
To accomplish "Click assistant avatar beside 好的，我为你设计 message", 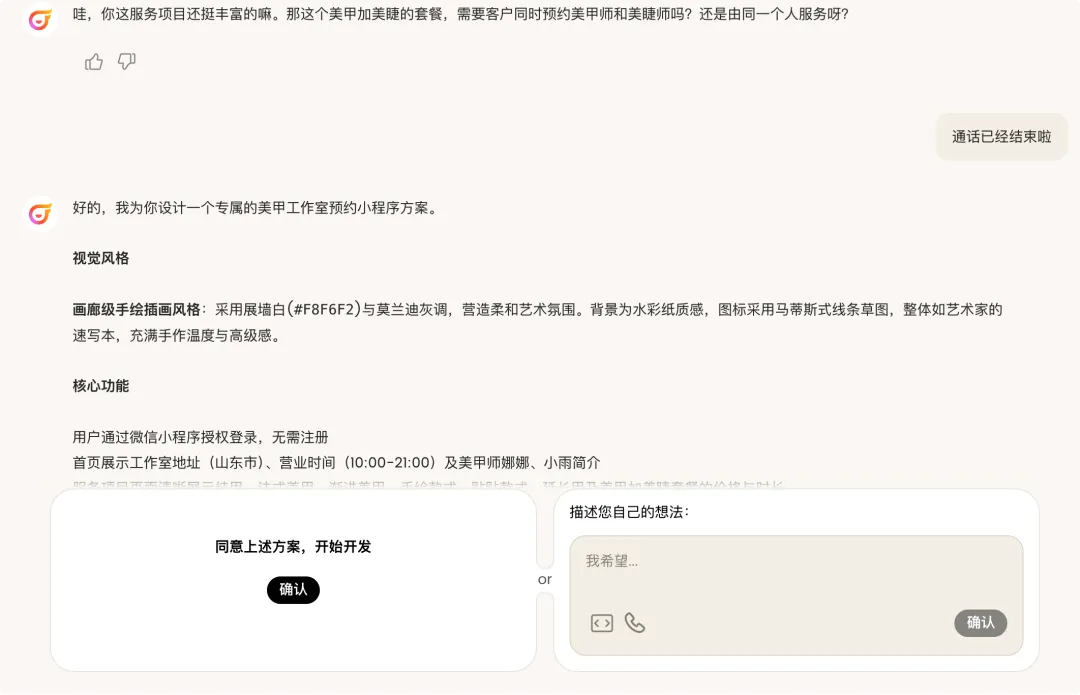I will (x=40, y=214).
